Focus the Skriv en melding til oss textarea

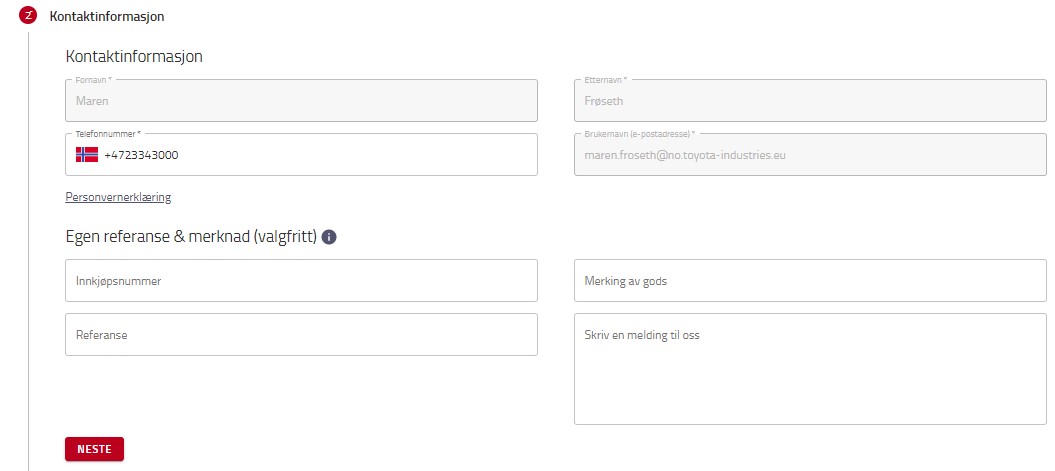point(809,369)
